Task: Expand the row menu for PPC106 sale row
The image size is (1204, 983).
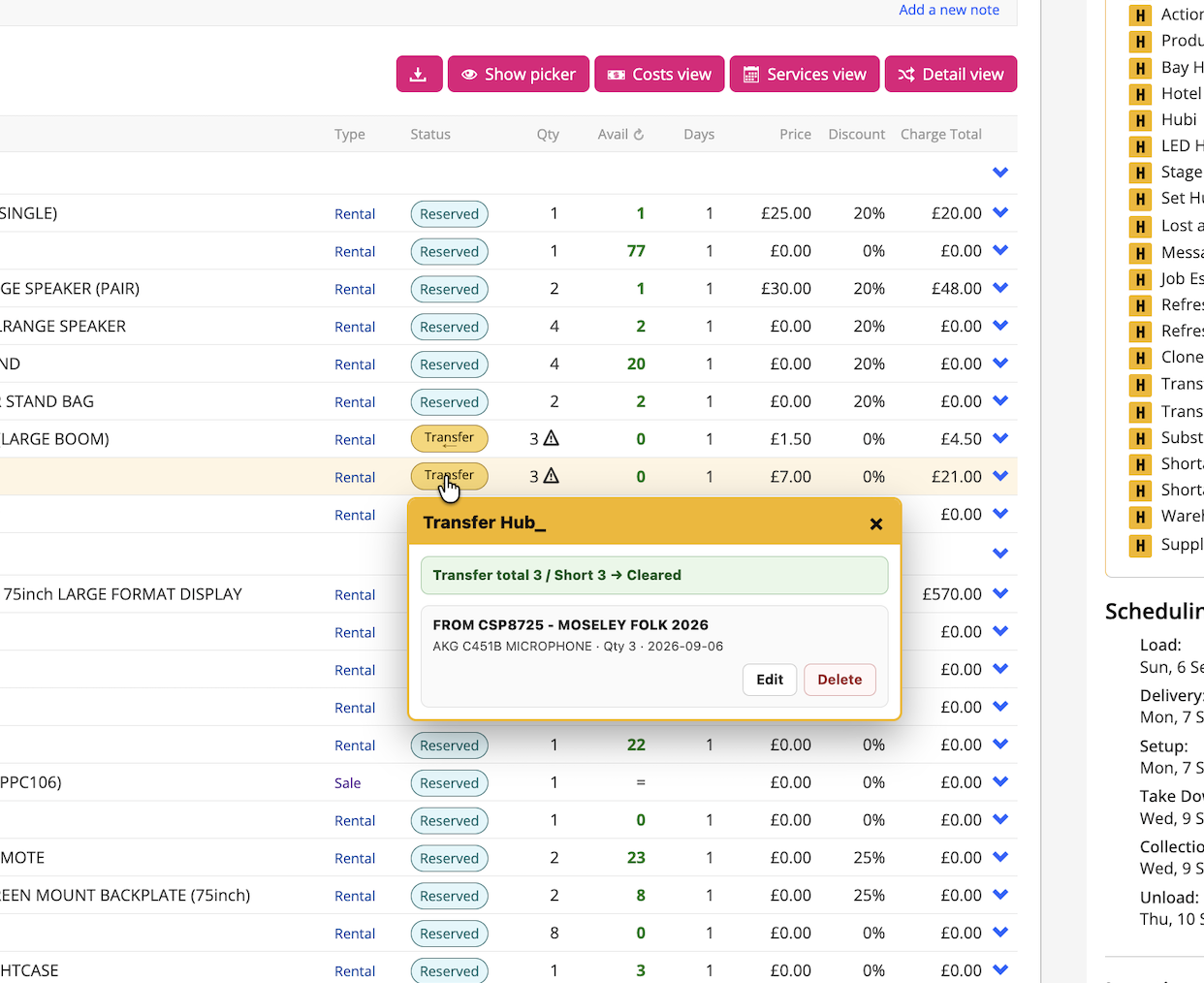Action: click(x=1001, y=782)
